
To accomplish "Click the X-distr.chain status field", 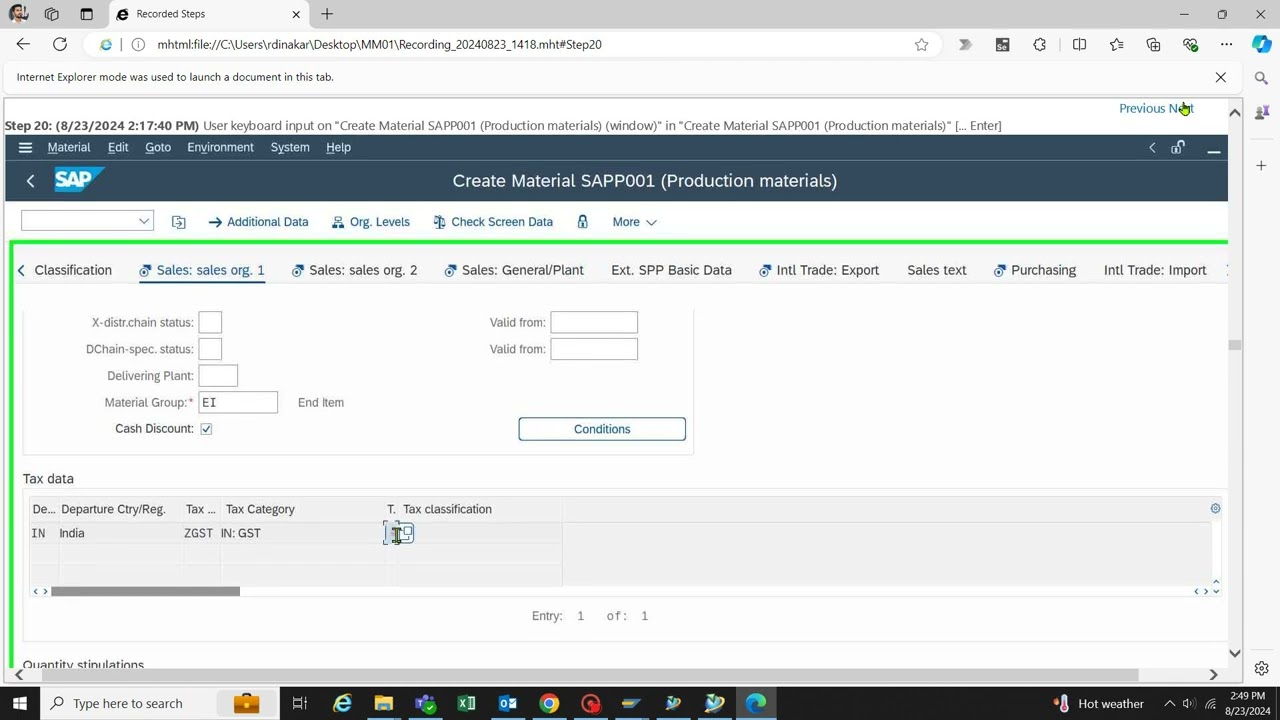I will tap(210, 322).
